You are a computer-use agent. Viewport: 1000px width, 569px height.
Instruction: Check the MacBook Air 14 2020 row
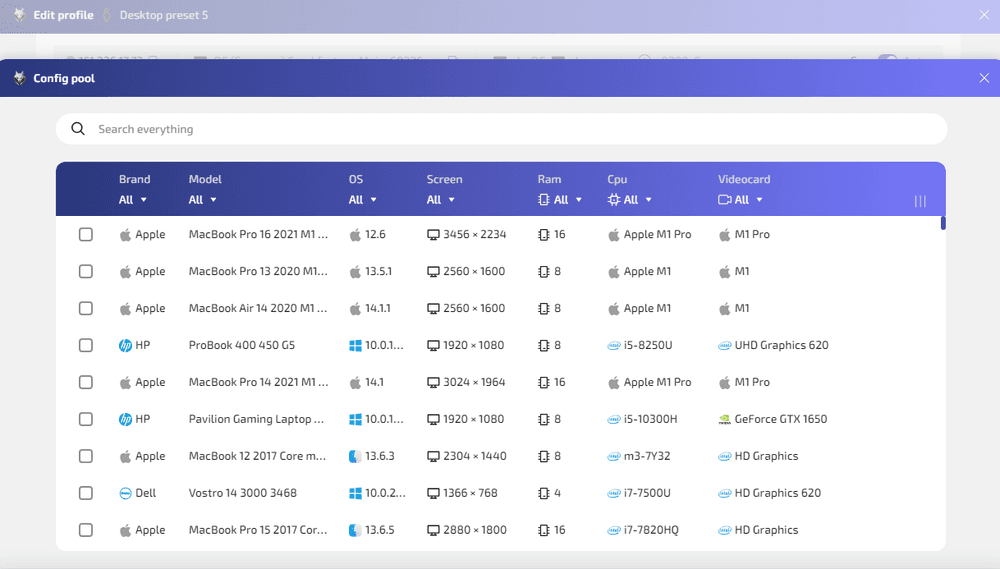[85, 309]
